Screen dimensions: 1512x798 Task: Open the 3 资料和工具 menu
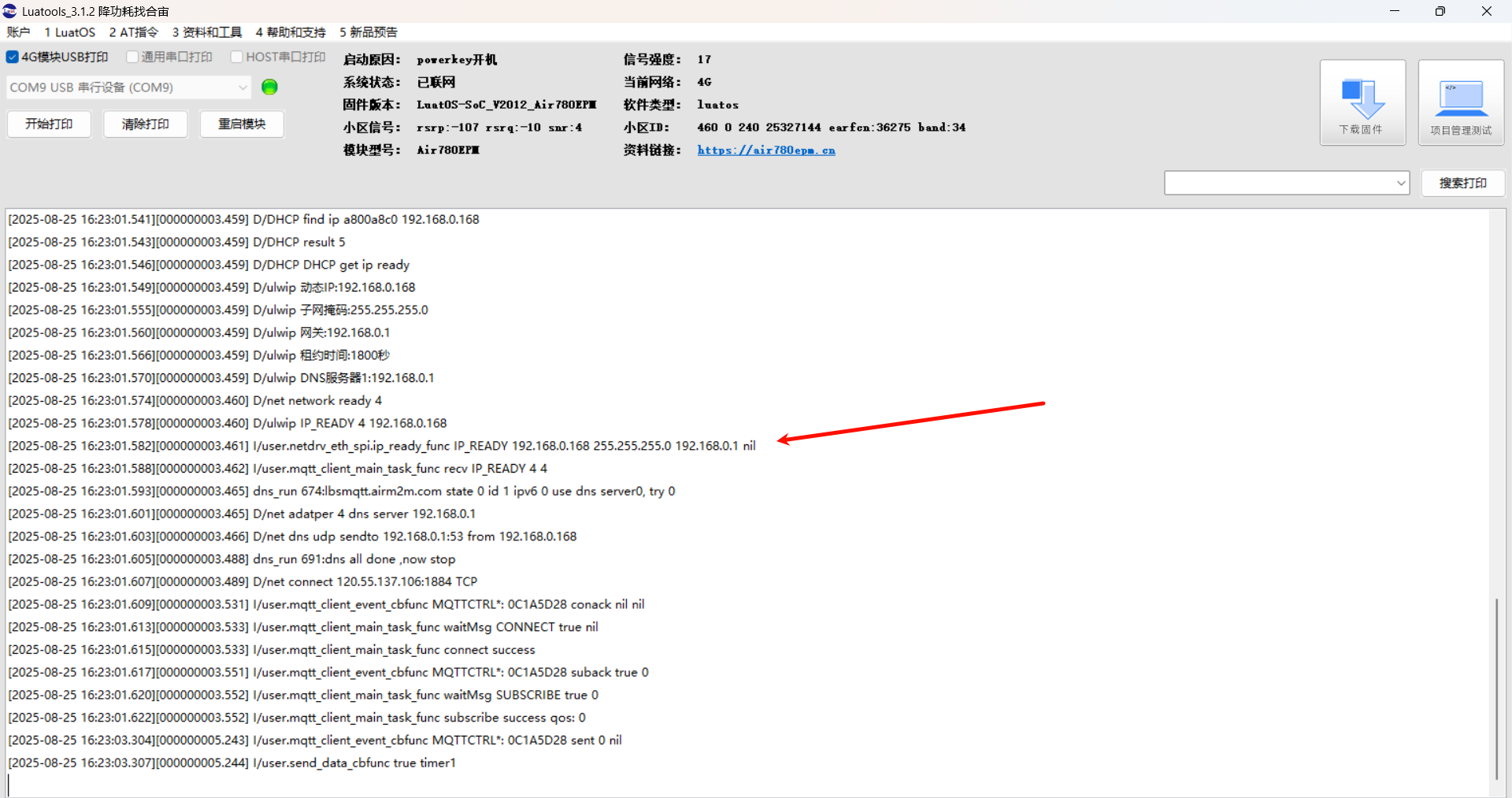click(x=207, y=32)
